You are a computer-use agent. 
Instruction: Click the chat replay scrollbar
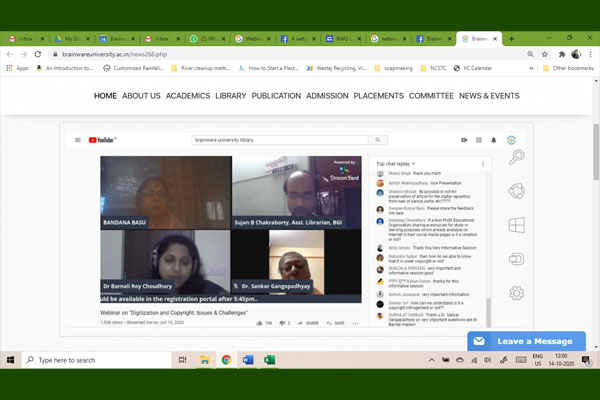(488, 312)
